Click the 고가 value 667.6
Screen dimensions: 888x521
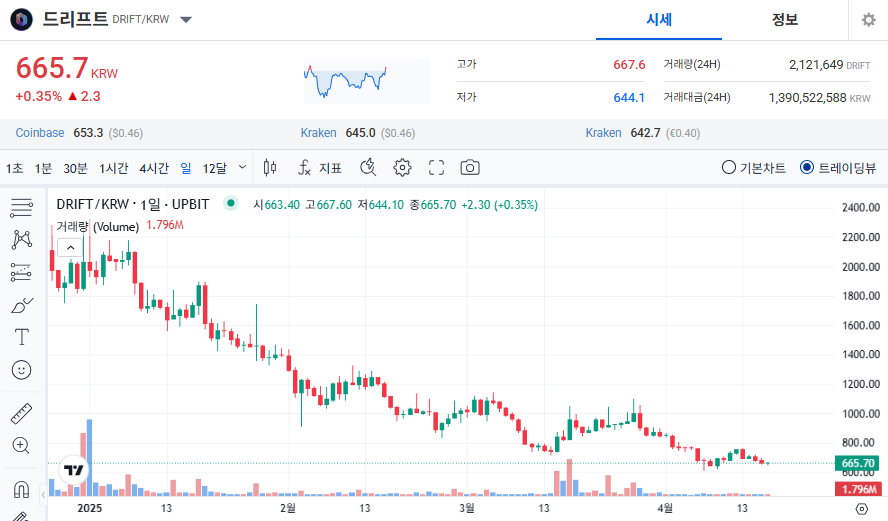tap(629, 65)
